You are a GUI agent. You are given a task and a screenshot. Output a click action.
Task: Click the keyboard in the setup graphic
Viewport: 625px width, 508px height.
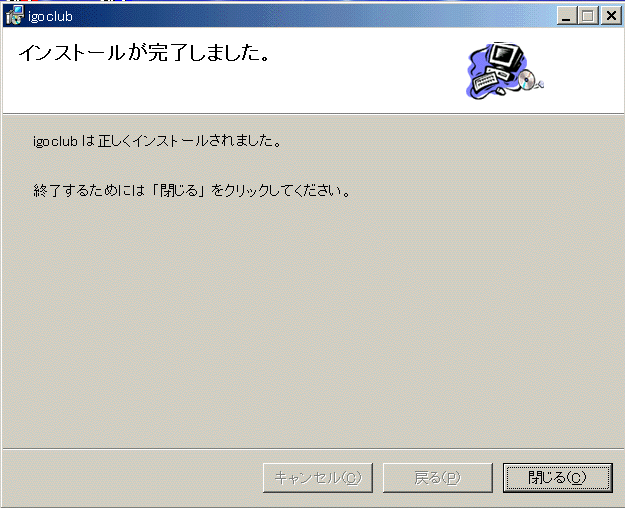tap(485, 81)
